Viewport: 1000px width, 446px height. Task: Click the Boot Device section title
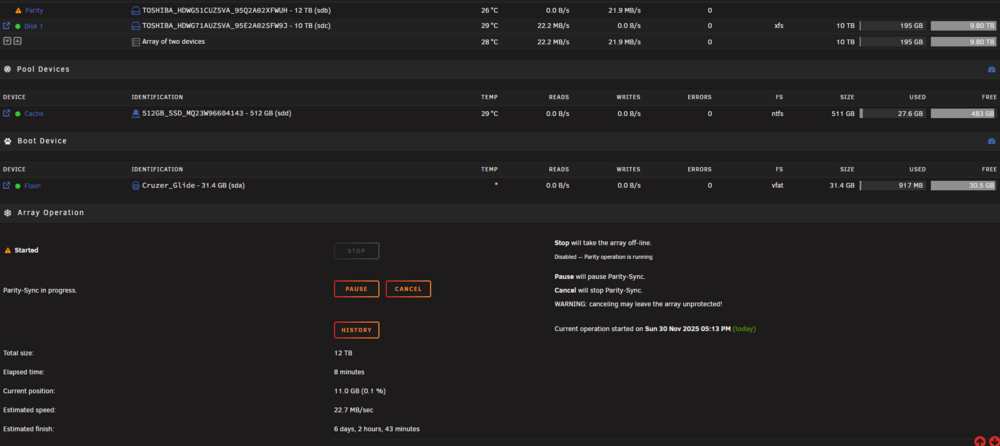click(x=42, y=141)
